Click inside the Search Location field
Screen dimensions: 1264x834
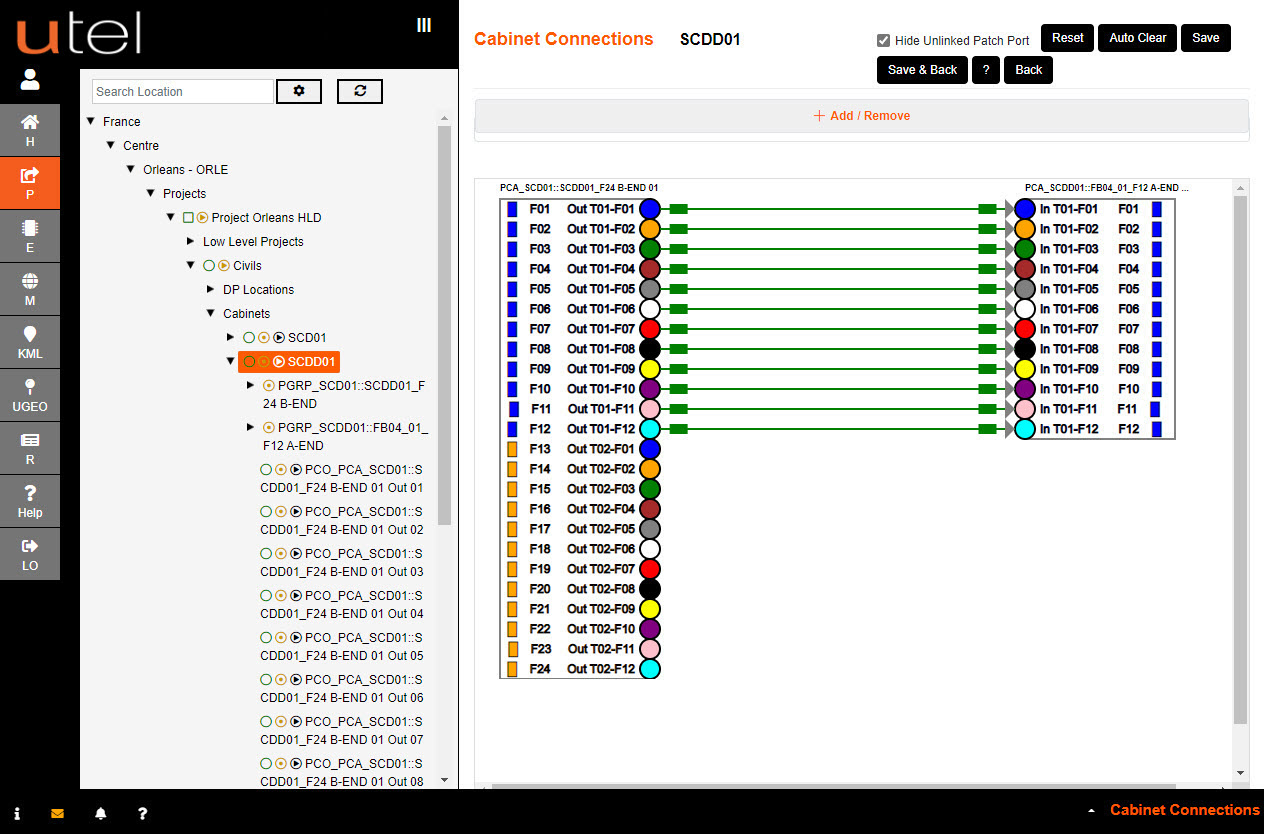pyautogui.click(x=182, y=92)
